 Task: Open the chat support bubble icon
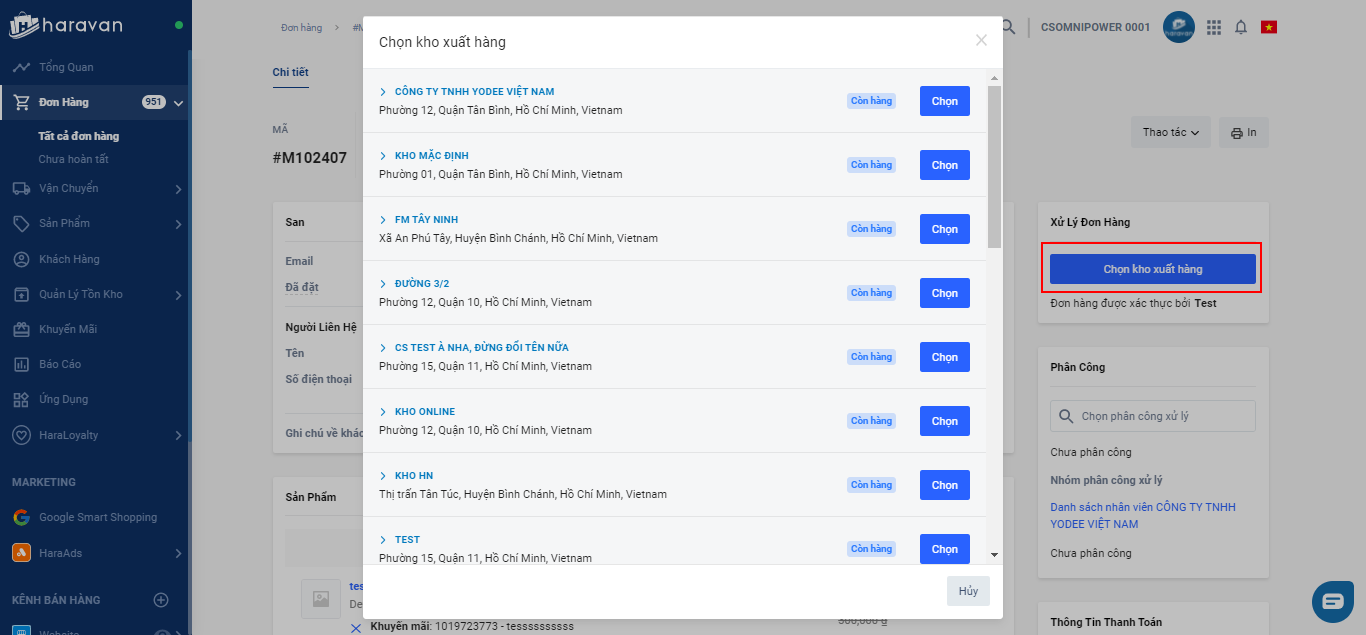pyautogui.click(x=1332, y=601)
